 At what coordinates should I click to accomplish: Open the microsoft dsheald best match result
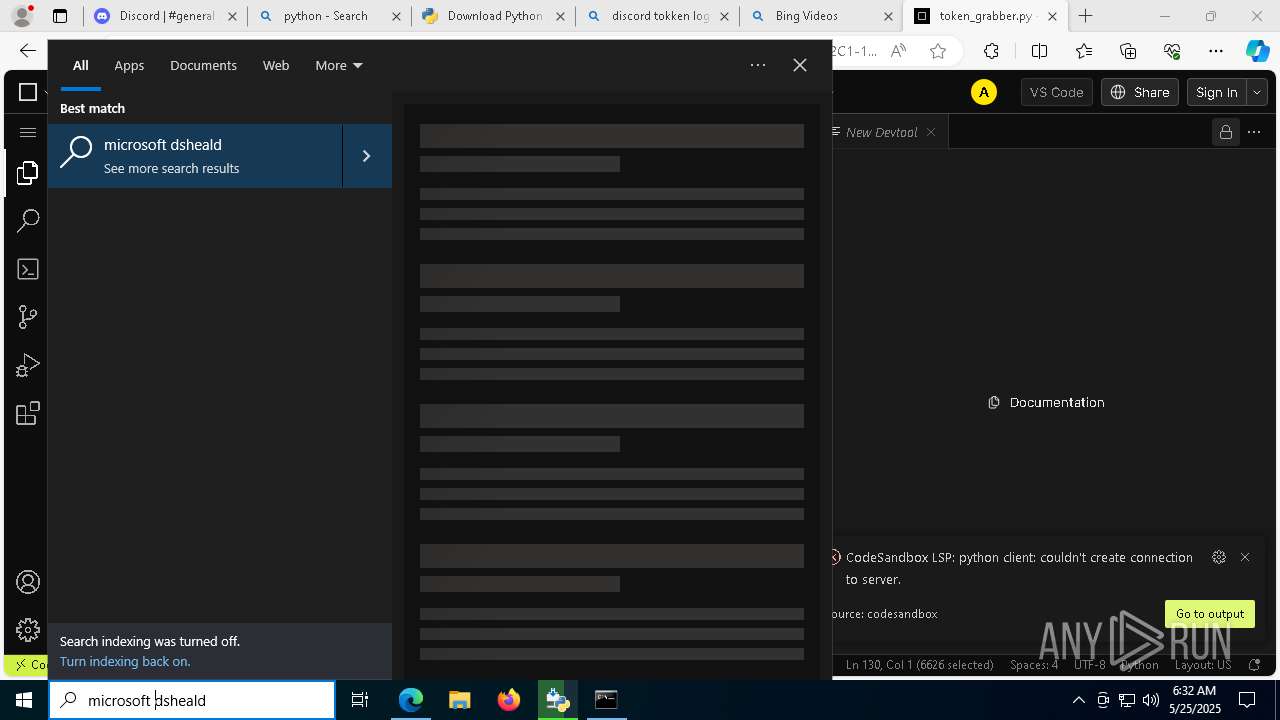point(196,156)
